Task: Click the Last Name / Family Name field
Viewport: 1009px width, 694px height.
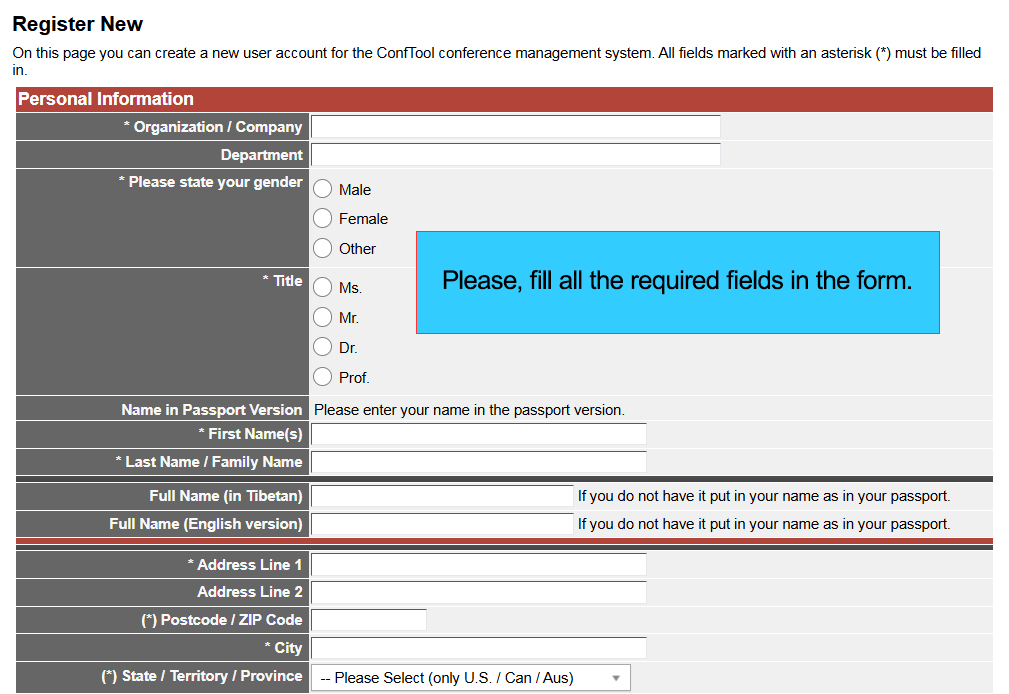Action: point(478,462)
